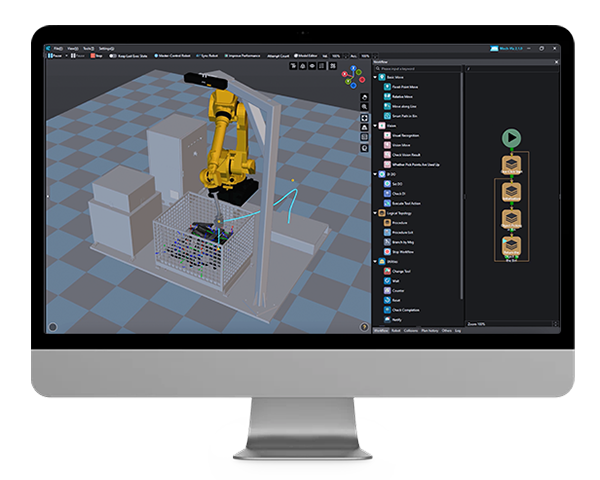Click the keyword search input field
The width and height of the screenshot is (600, 480).
click(415, 67)
